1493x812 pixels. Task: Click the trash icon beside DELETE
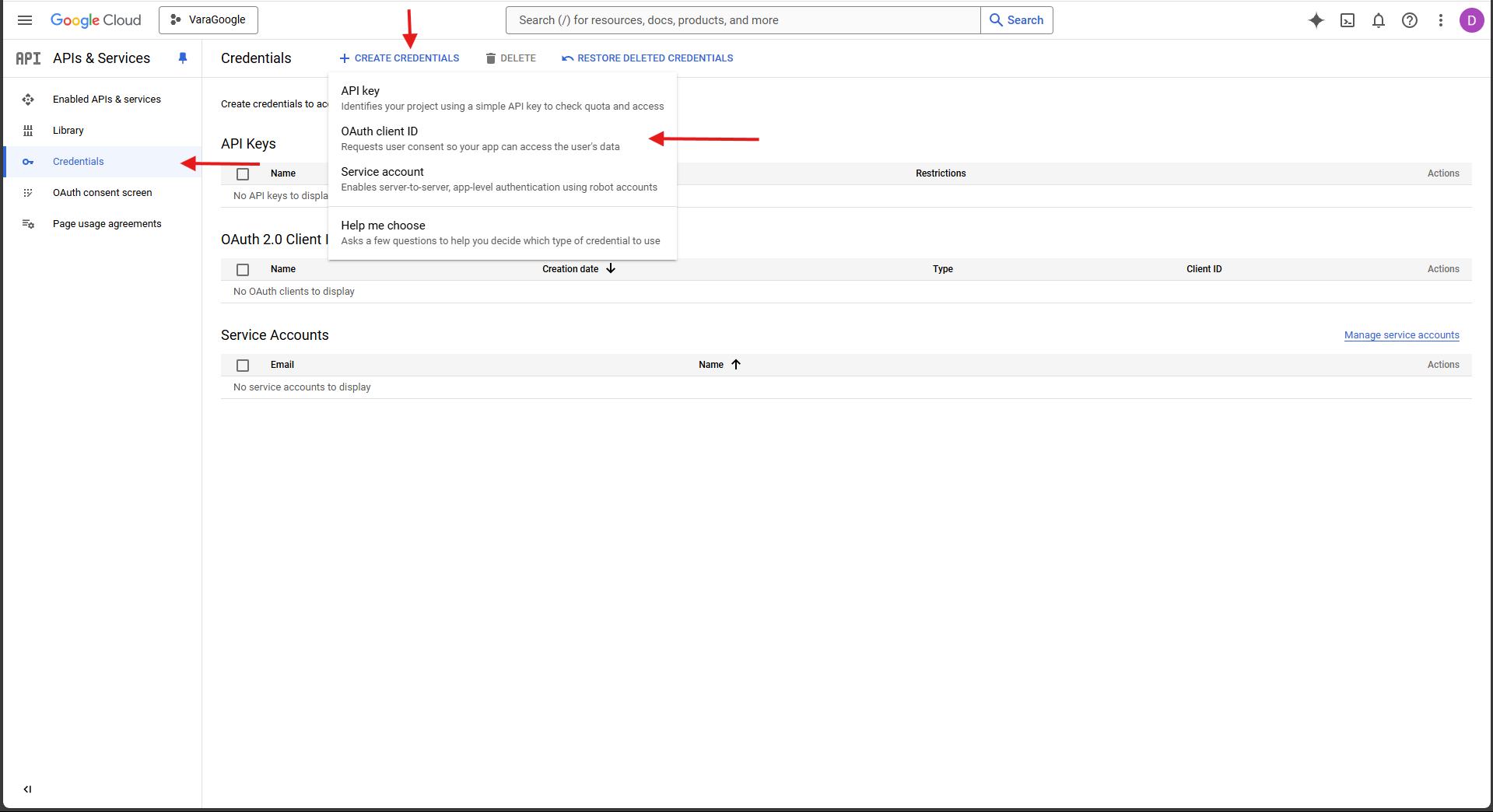[x=491, y=58]
